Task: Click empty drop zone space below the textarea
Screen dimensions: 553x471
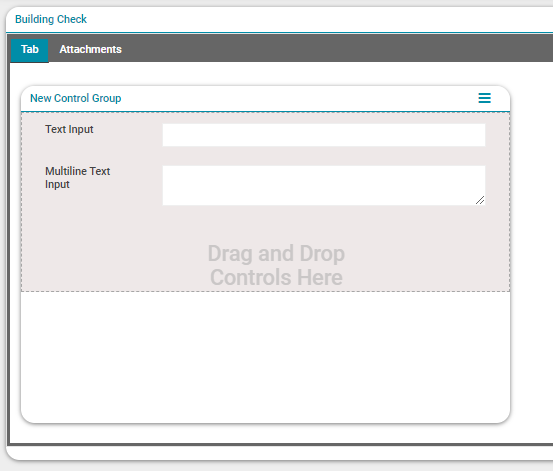Action: click(265, 223)
